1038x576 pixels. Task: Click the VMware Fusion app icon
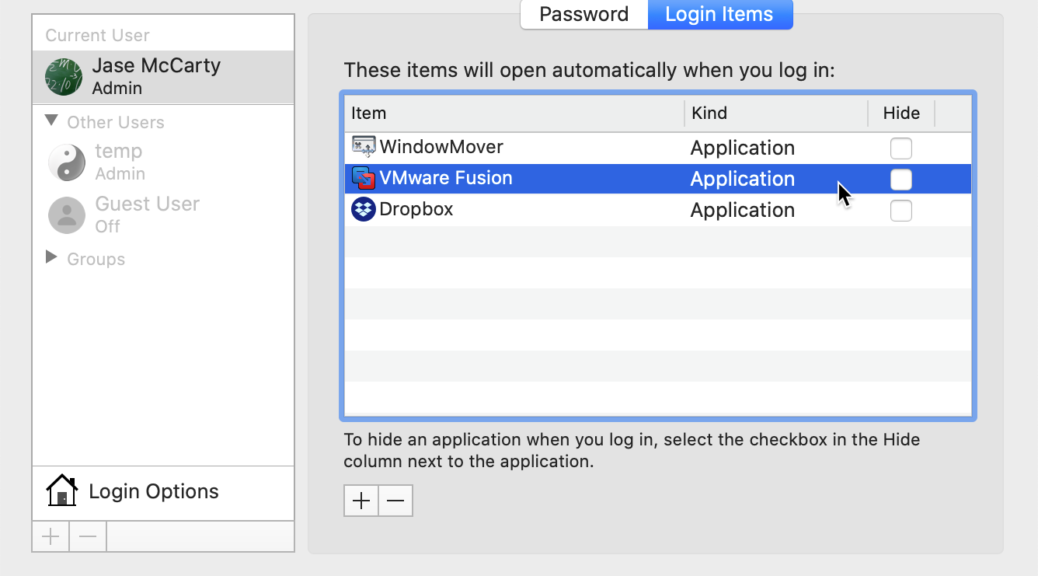click(363, 178)
